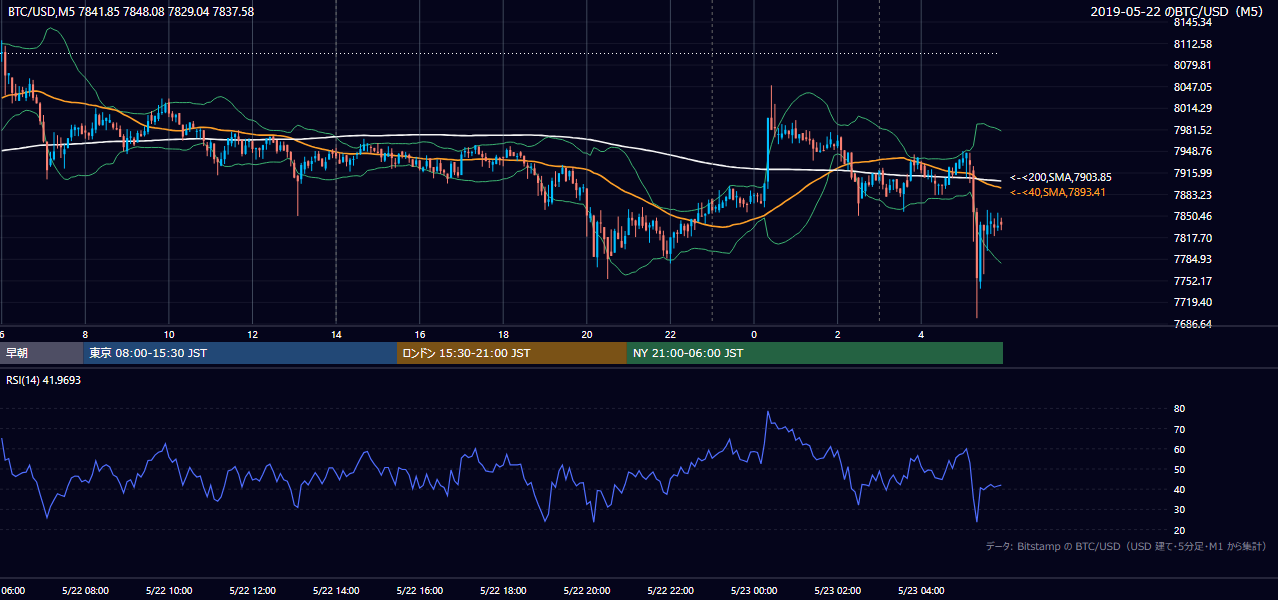Click price axis label 7850.46
Image resolution: width=1278 pixels, height=600 pixels.
pyautogui.click(x=1192, y=216)
